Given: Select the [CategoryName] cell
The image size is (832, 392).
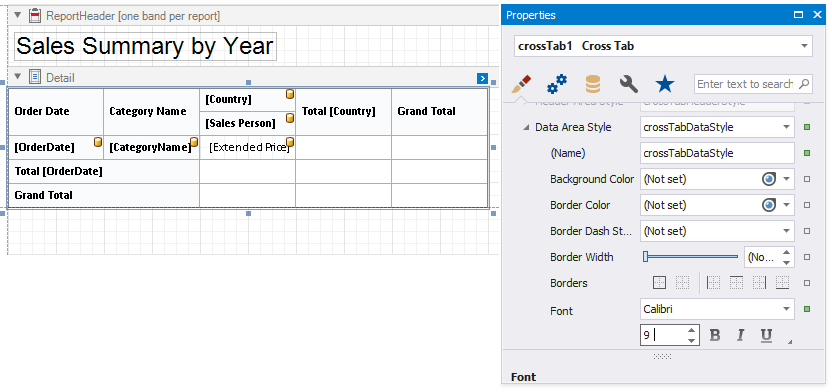Looking at the screenshot, I should (152, 147).
